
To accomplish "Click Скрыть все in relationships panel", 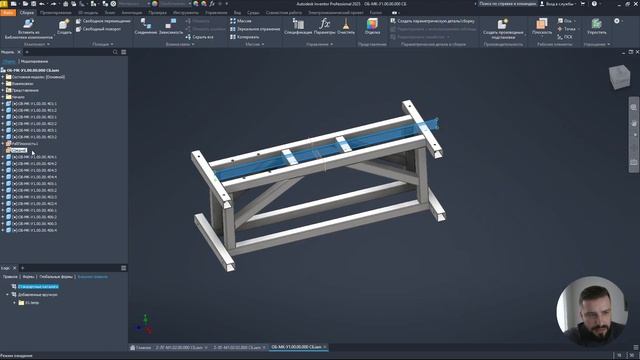I will point(200,37).
